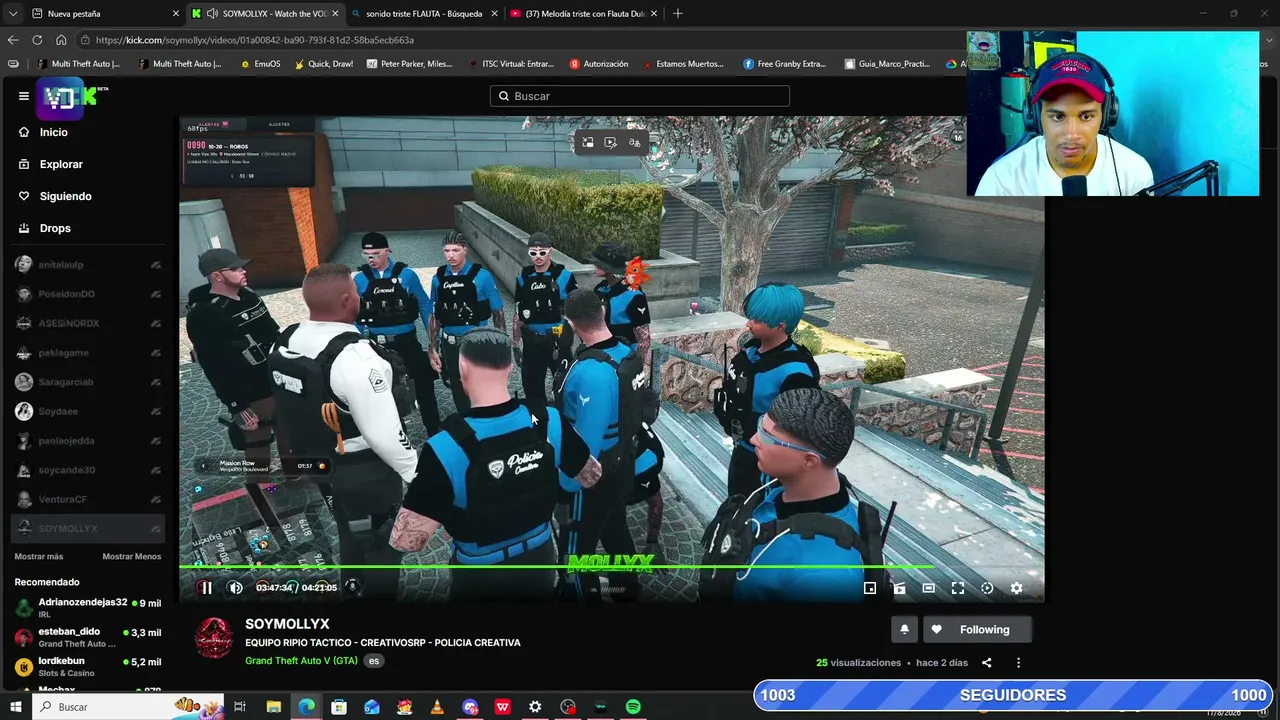Screen dimensions: 1280x720
Task: Open followed channel Soydaee
Action: tap(88, 411)
